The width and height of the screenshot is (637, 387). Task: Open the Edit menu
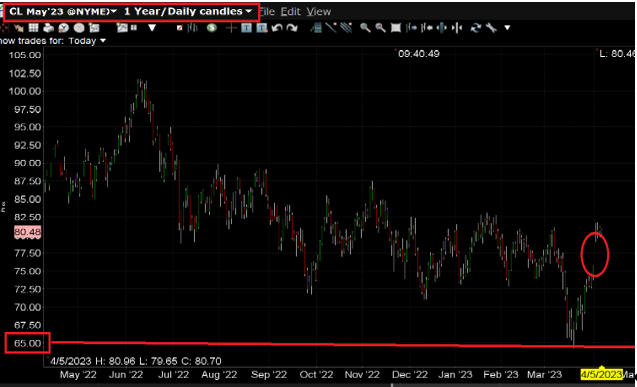pos(290,11)
